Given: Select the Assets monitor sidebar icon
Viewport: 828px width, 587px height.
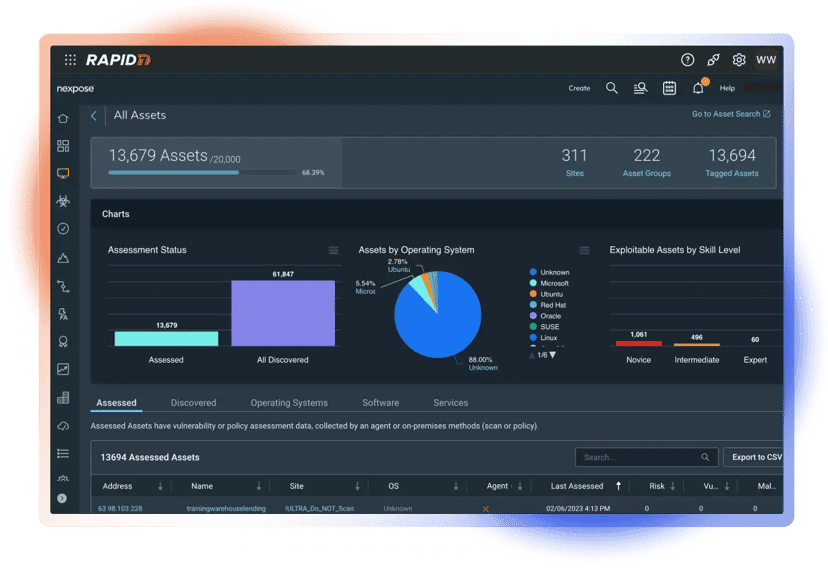Looking at the screenshot, I should (63, 173).
